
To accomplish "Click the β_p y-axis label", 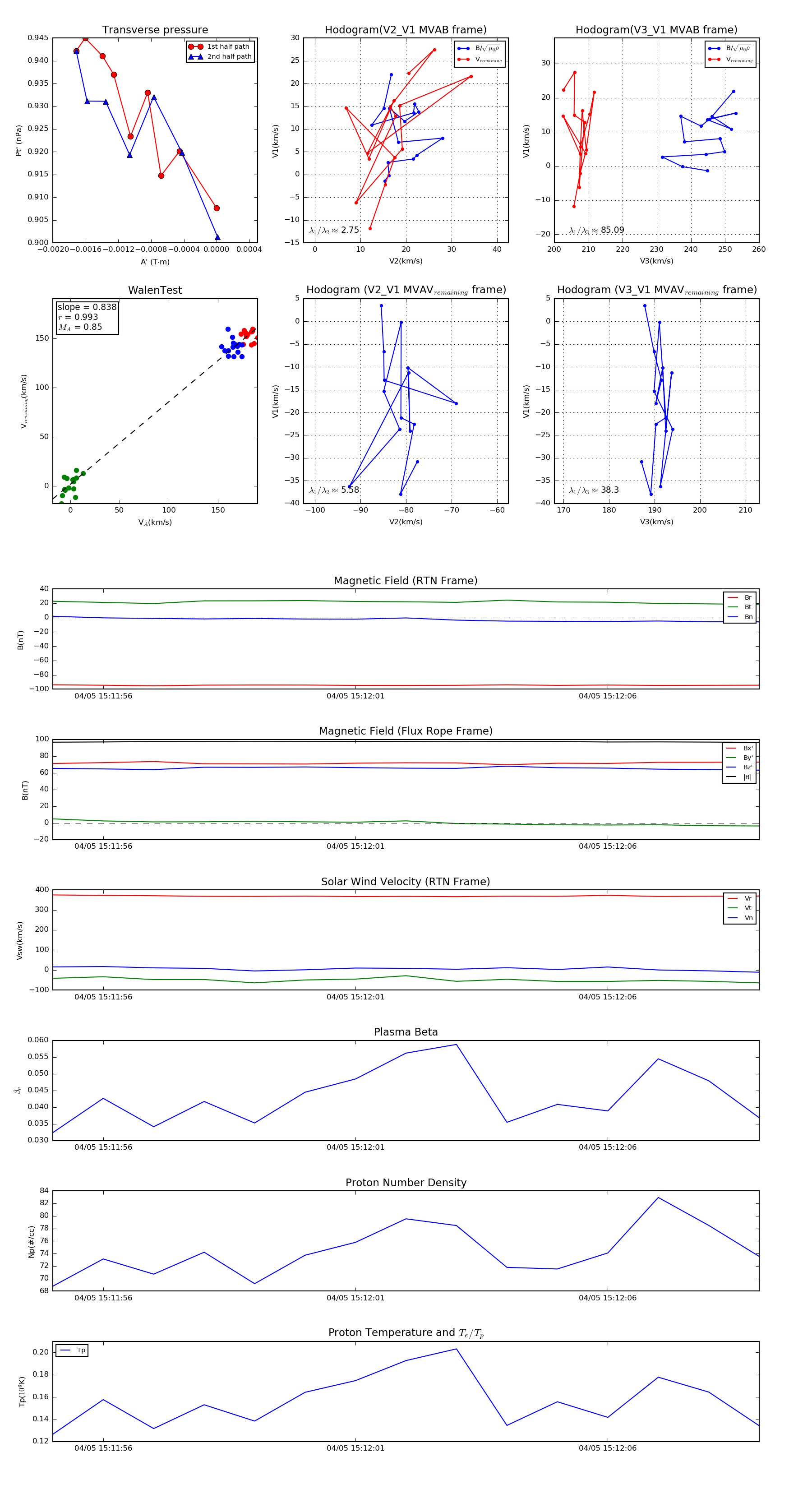I will [x=18, y=1090].
